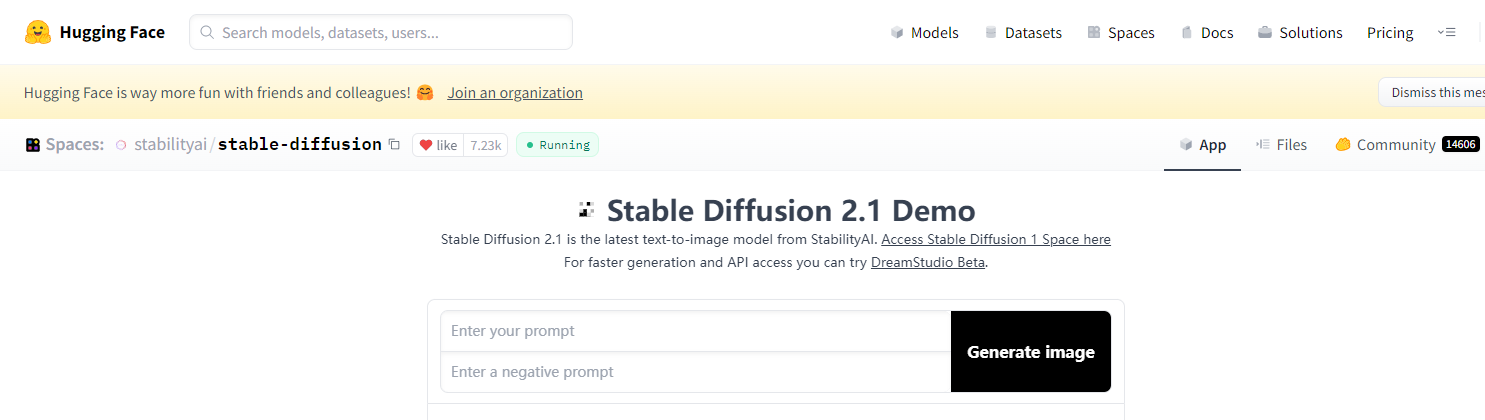
Task: Switch to the App tab
Action: (1202, 145)
